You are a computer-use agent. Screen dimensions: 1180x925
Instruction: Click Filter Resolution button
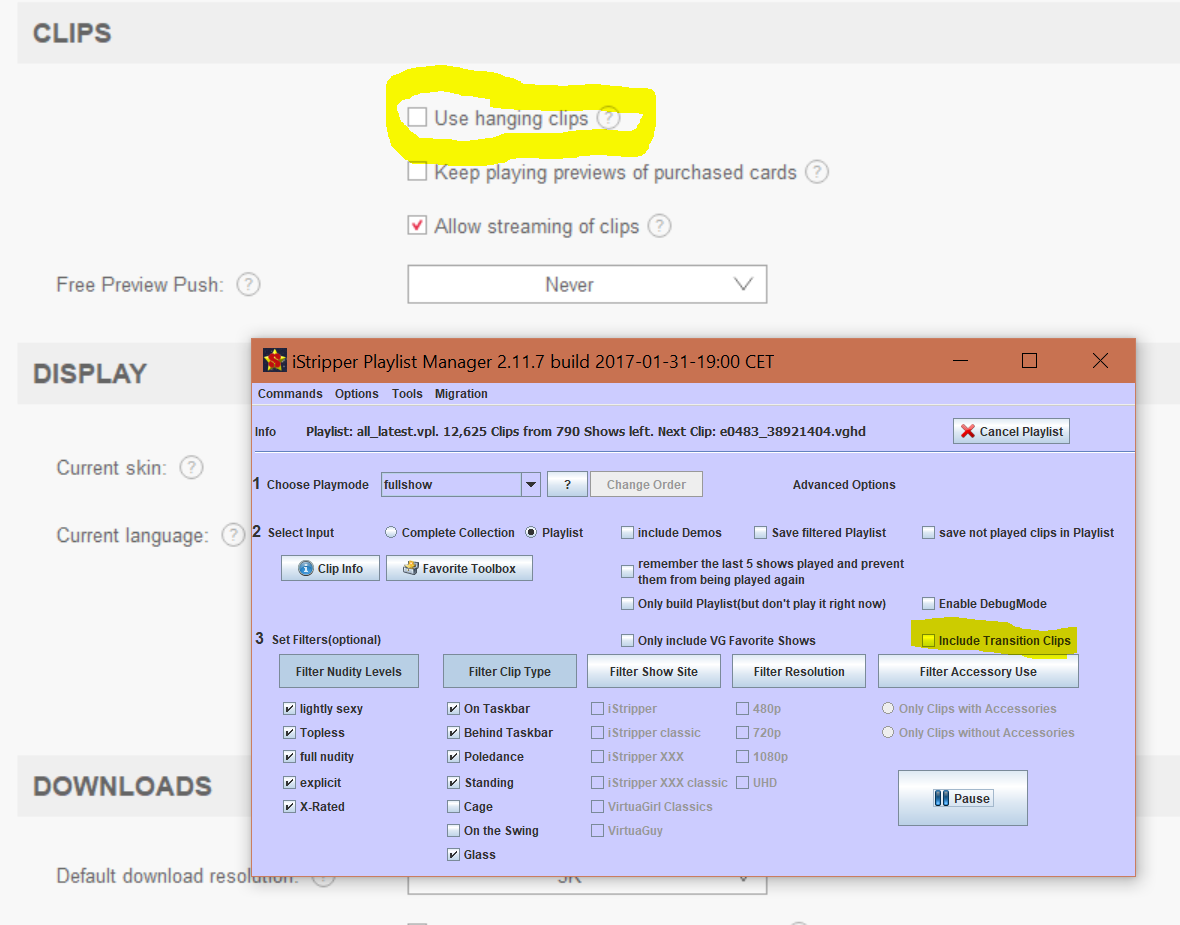(799, 671)
